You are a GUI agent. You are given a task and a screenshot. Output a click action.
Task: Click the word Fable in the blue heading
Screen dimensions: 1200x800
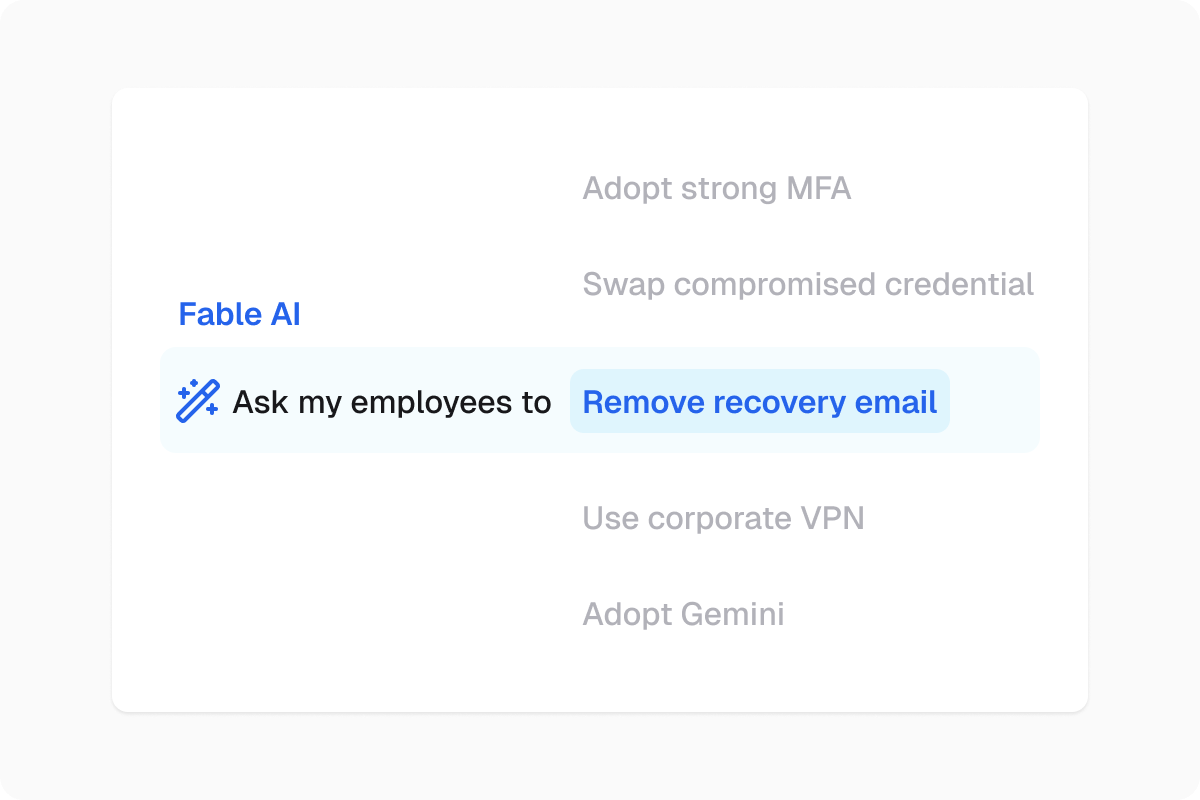(220, 314)
